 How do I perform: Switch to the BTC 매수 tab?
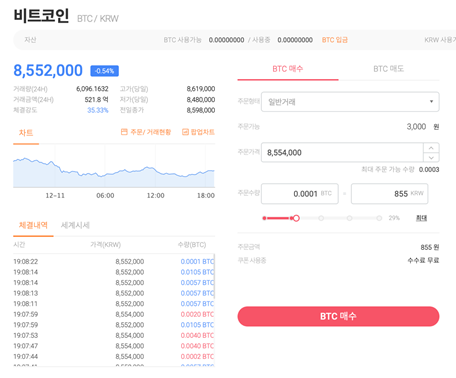coord(288,69)
